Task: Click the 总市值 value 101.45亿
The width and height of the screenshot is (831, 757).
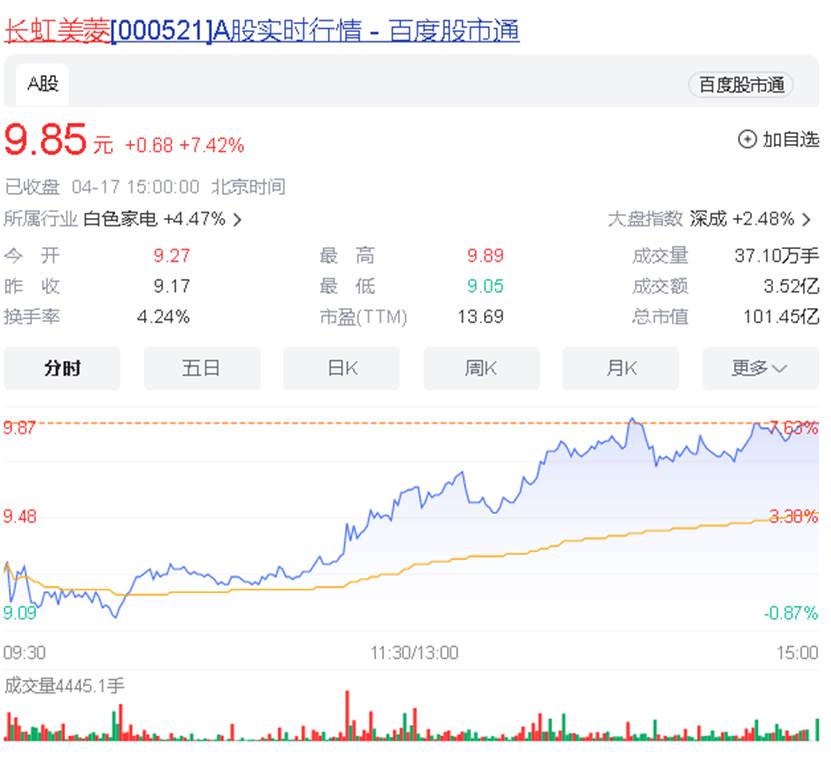Action: (x=781, y=317)
